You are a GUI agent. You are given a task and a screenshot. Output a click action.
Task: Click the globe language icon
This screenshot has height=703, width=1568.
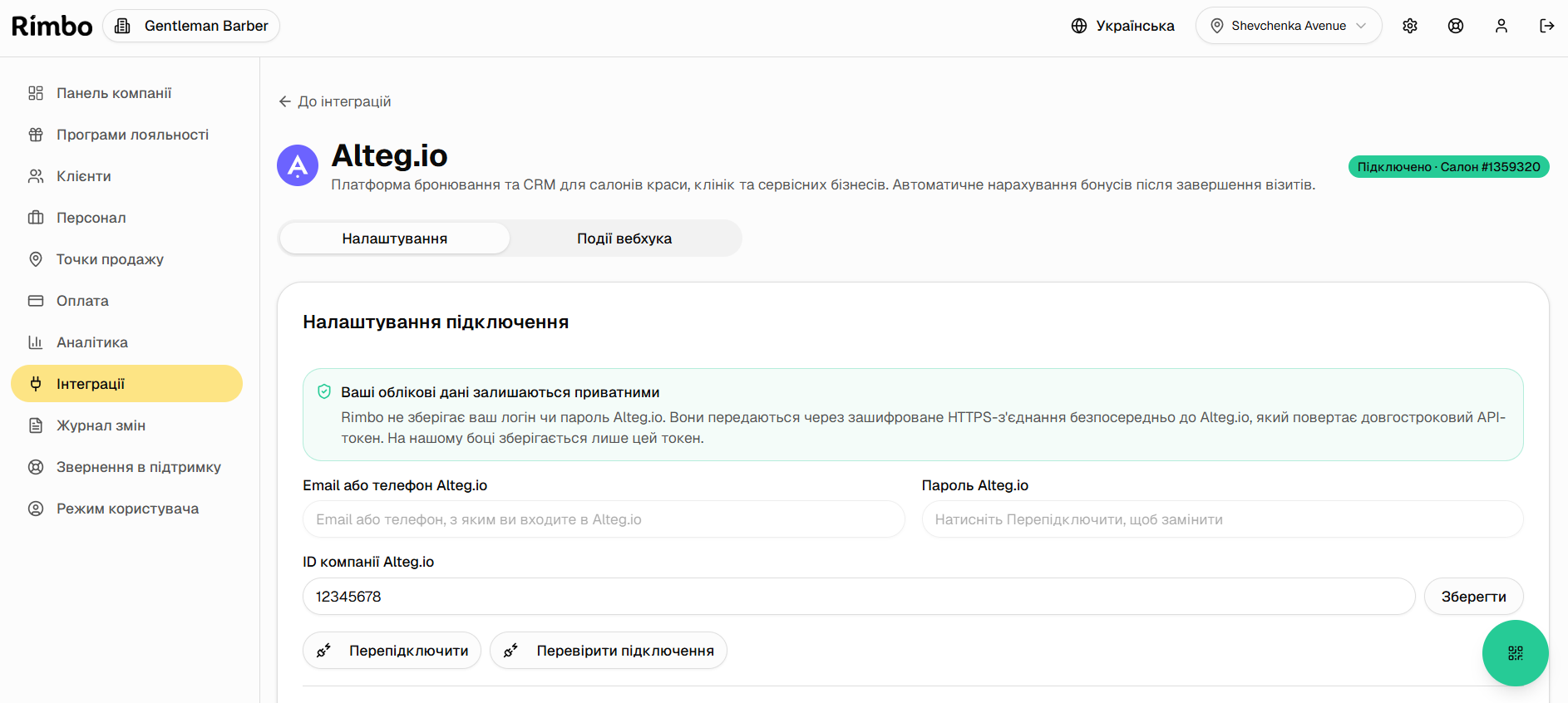(x=1079, y=26)
